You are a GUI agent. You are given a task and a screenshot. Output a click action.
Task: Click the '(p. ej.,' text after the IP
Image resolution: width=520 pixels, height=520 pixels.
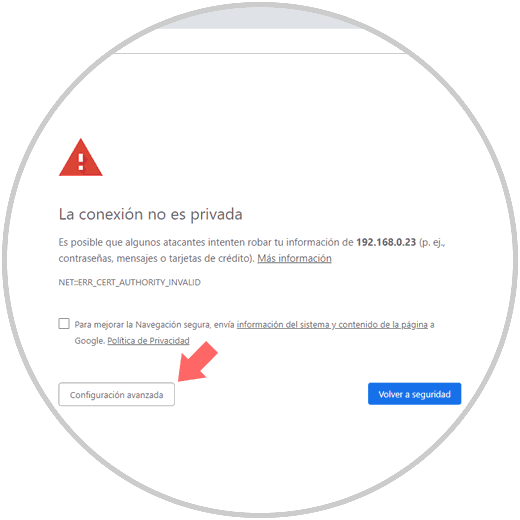coord(432,243)
